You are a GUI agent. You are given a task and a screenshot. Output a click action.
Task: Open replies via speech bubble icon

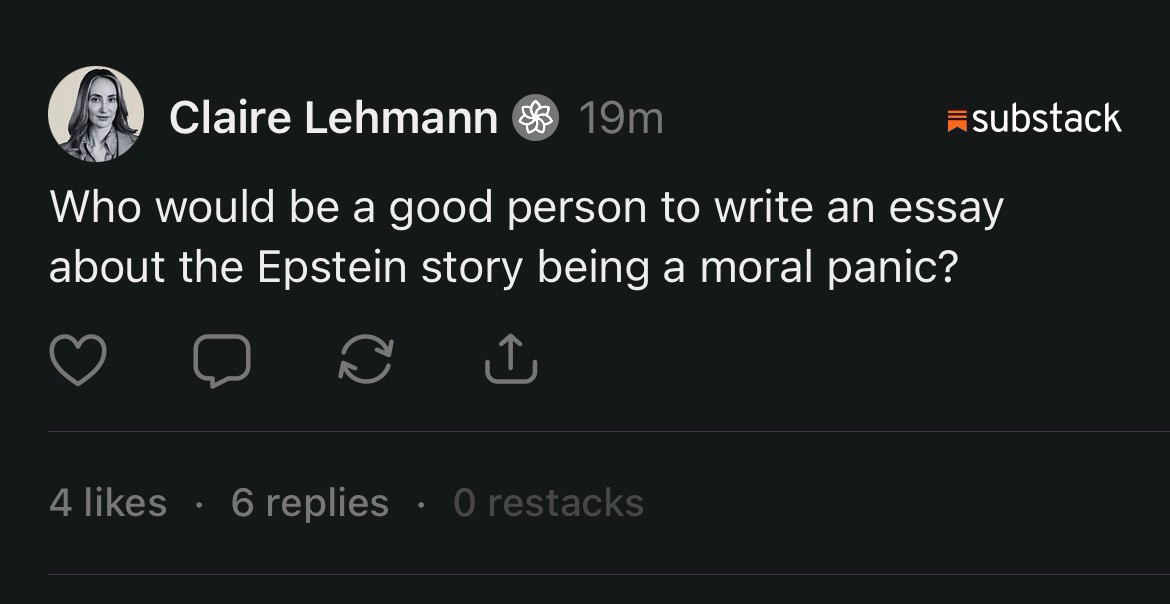click(x=221, y=360)
